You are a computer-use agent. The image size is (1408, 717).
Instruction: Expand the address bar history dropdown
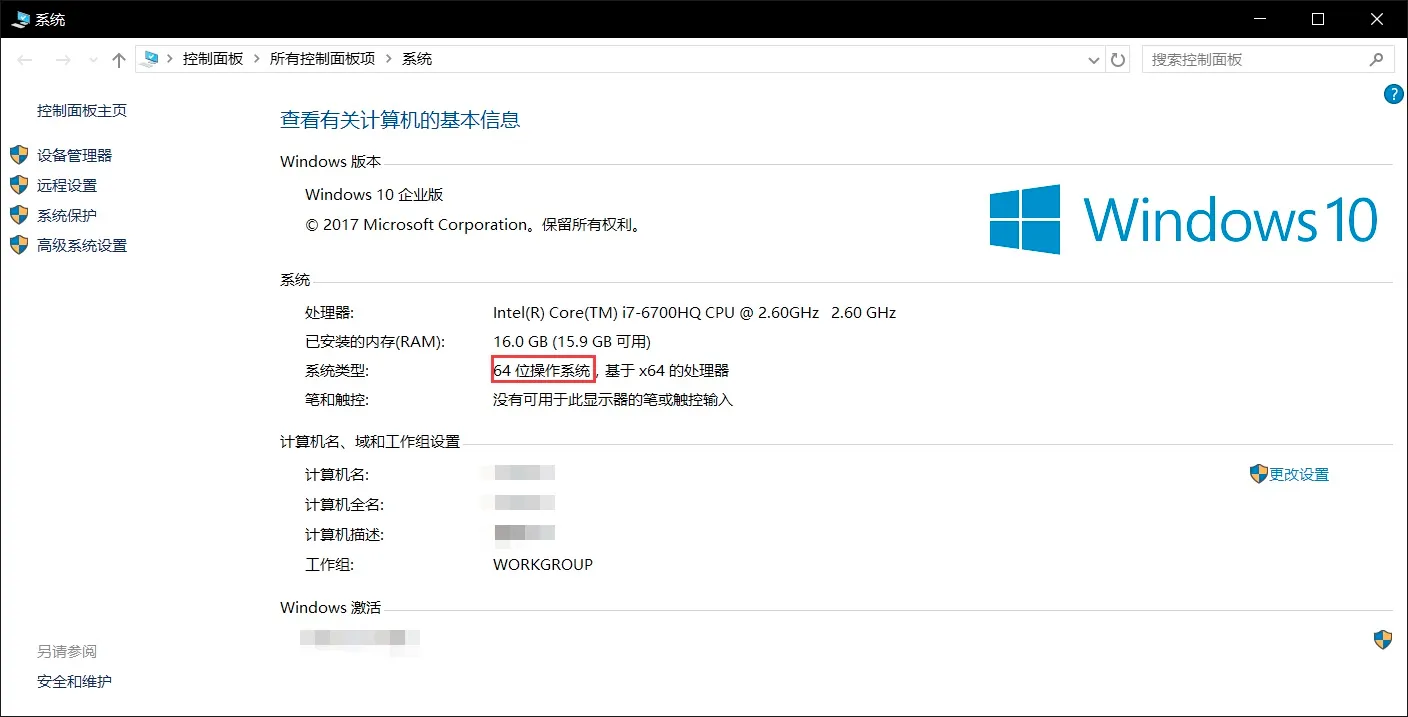1094,60
